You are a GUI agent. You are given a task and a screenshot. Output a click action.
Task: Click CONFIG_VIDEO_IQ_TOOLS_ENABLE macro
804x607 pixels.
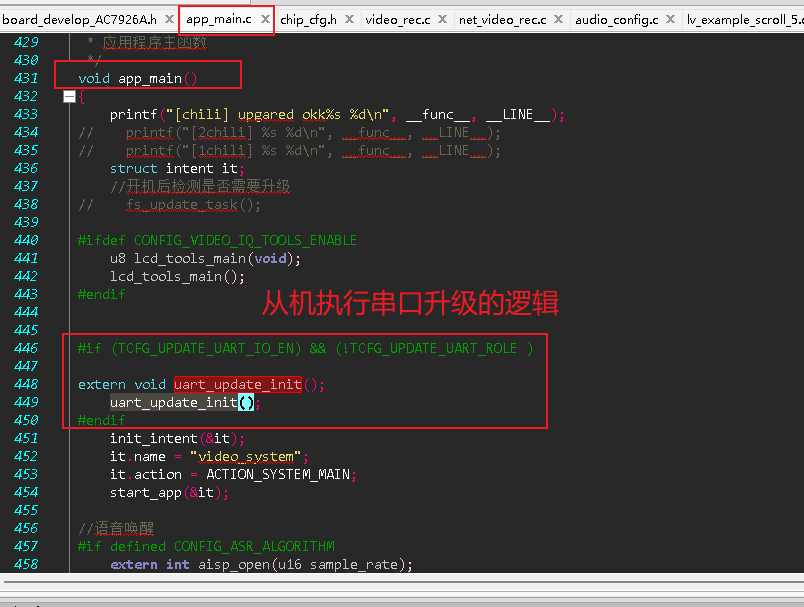pos(246,240)
